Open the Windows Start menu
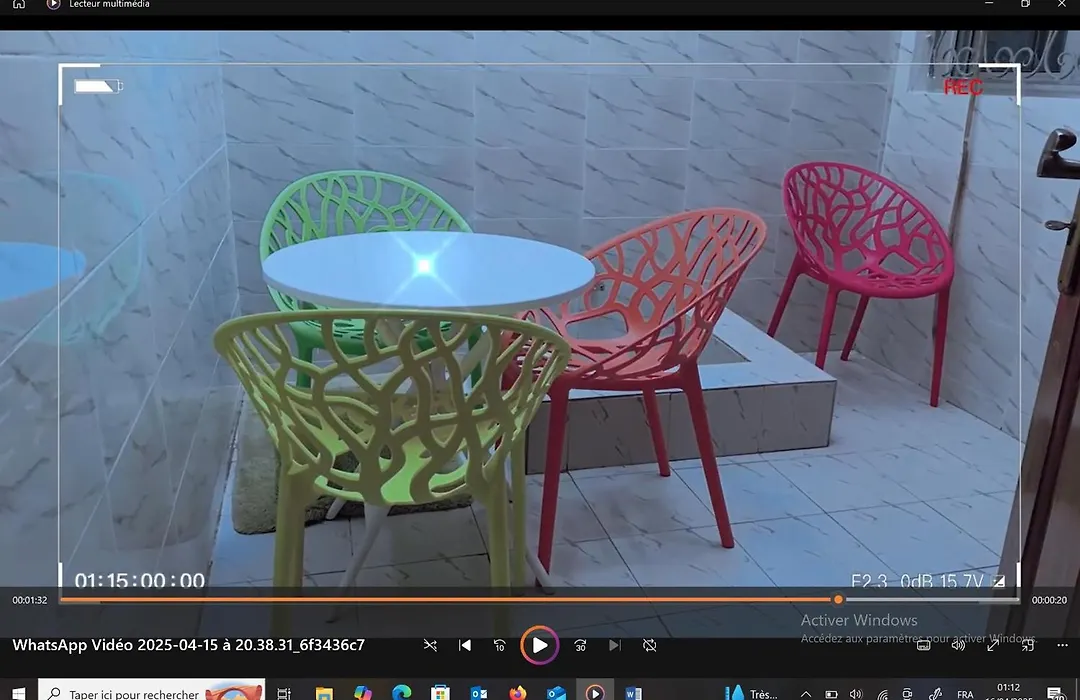This screenshot has height=700, width=1080. (18, 692)
